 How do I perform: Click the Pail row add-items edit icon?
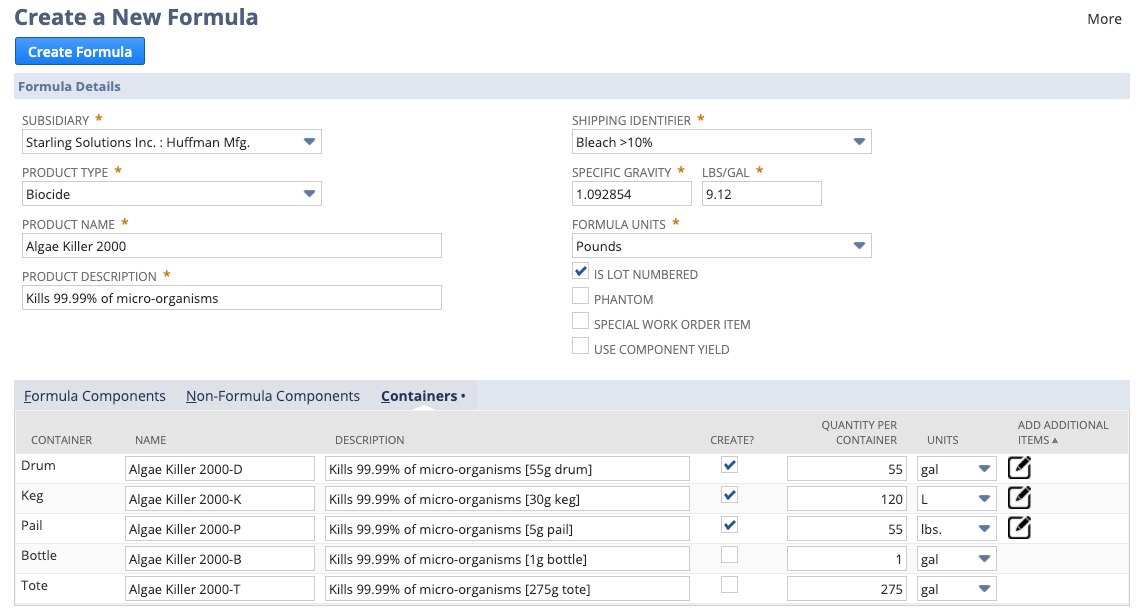click(1019, 527)
